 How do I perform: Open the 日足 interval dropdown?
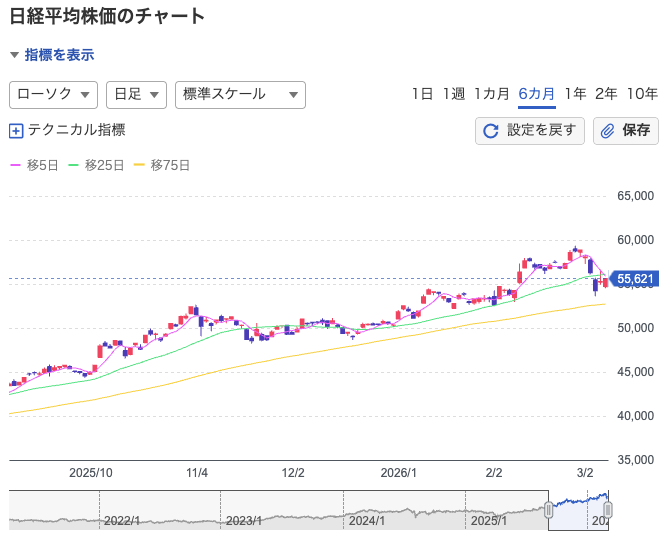pos(136,94)
